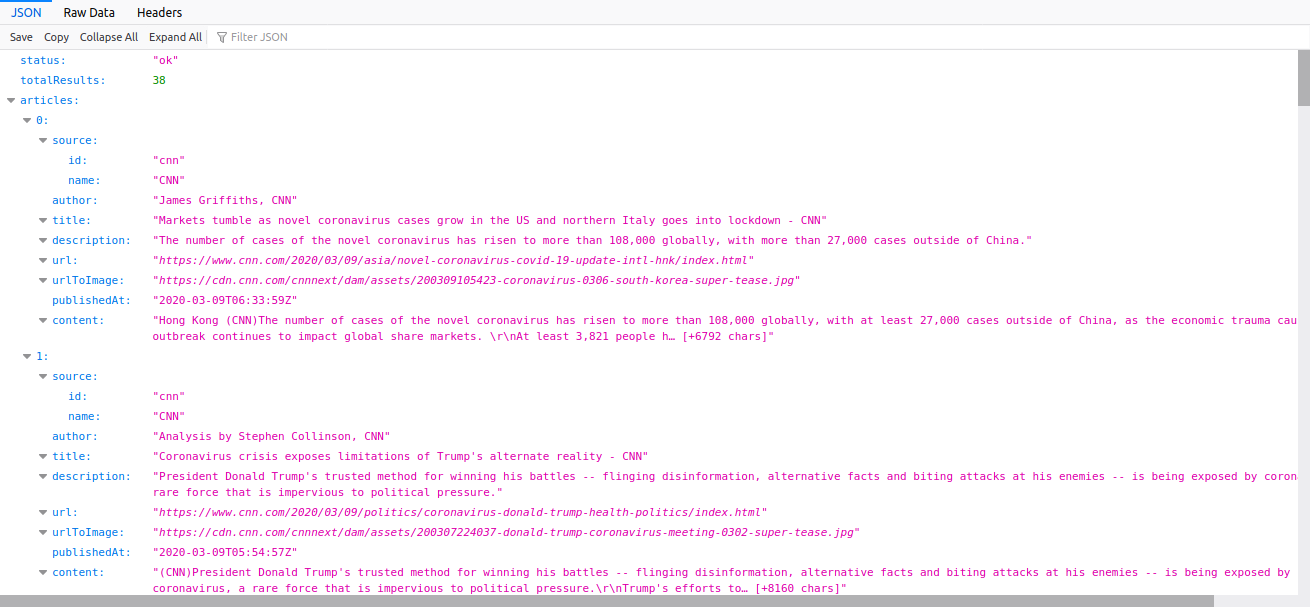Image resolution: width=1310 pixels, height=607 pixels.
Task: Toggle url arrow for donald-trump-health-politics link
Action: 43,512
